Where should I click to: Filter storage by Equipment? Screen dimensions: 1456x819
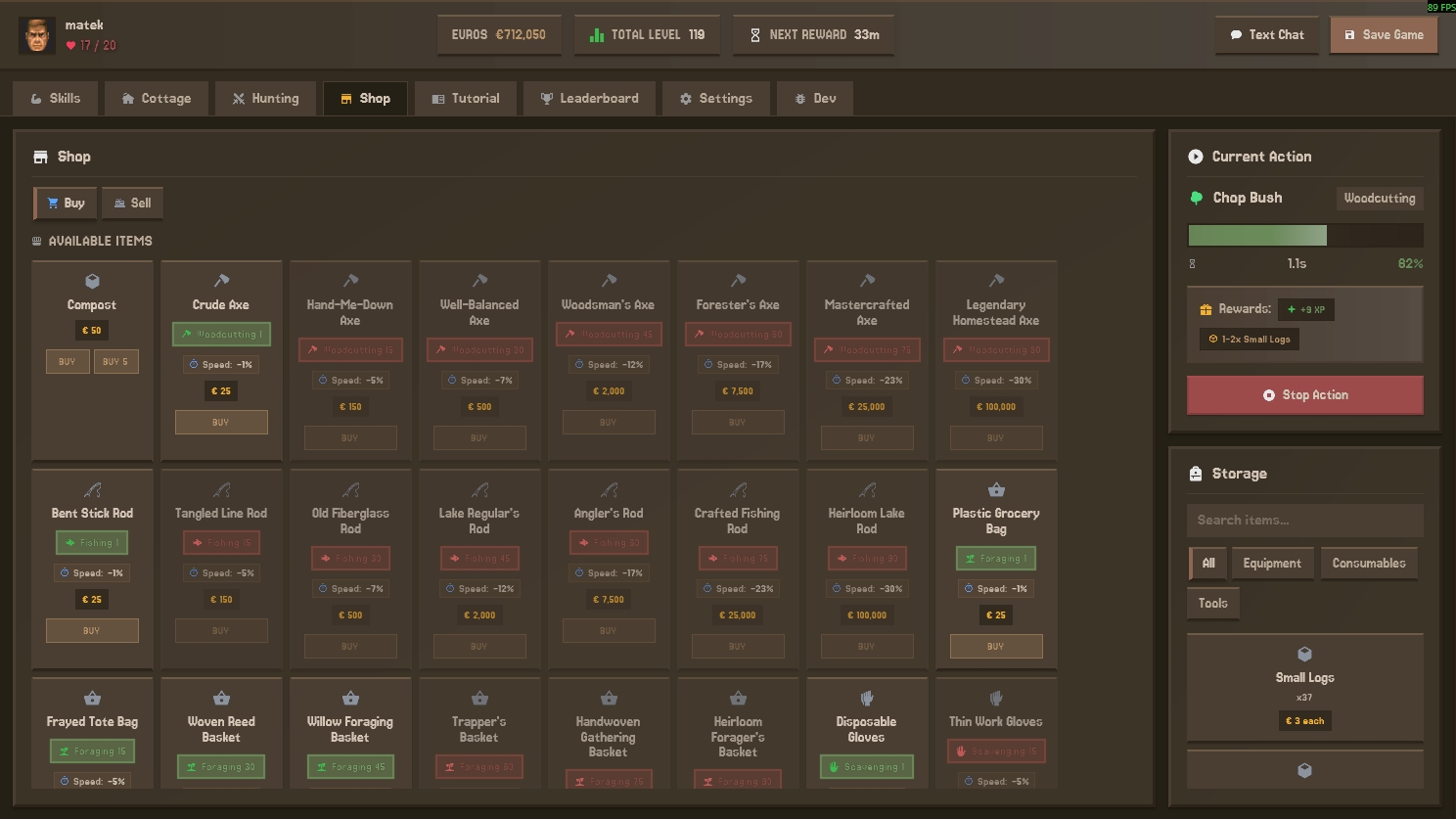coord(1271,564)
